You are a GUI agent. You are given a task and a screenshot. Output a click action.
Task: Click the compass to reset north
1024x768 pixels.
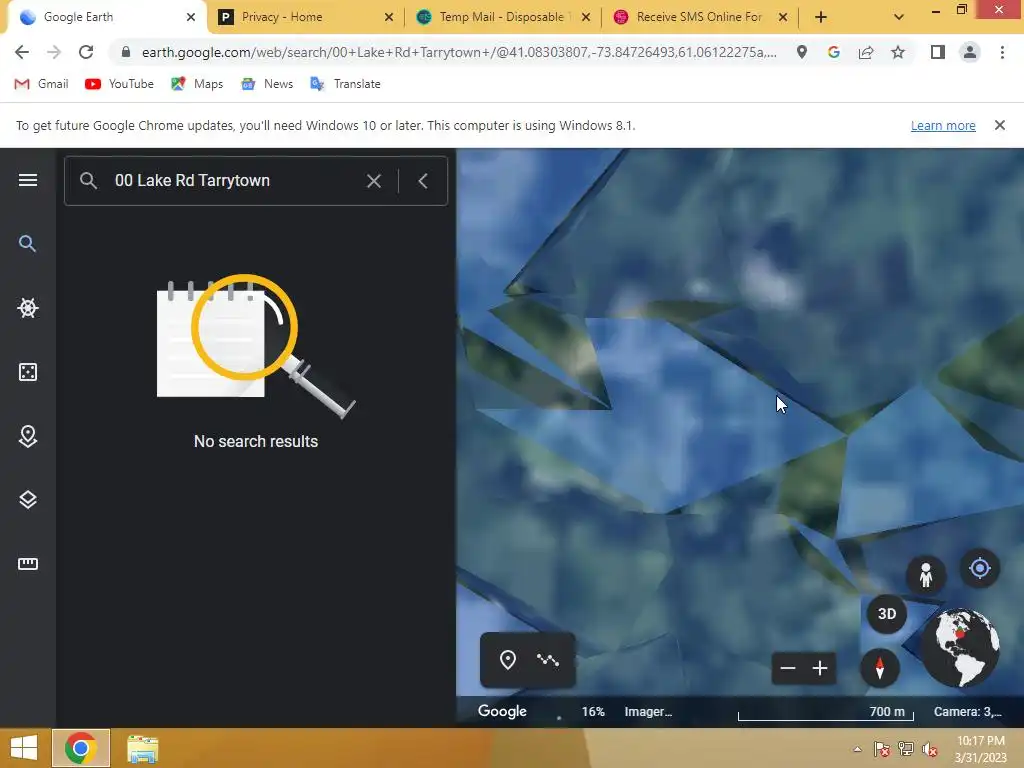point(880,668)
